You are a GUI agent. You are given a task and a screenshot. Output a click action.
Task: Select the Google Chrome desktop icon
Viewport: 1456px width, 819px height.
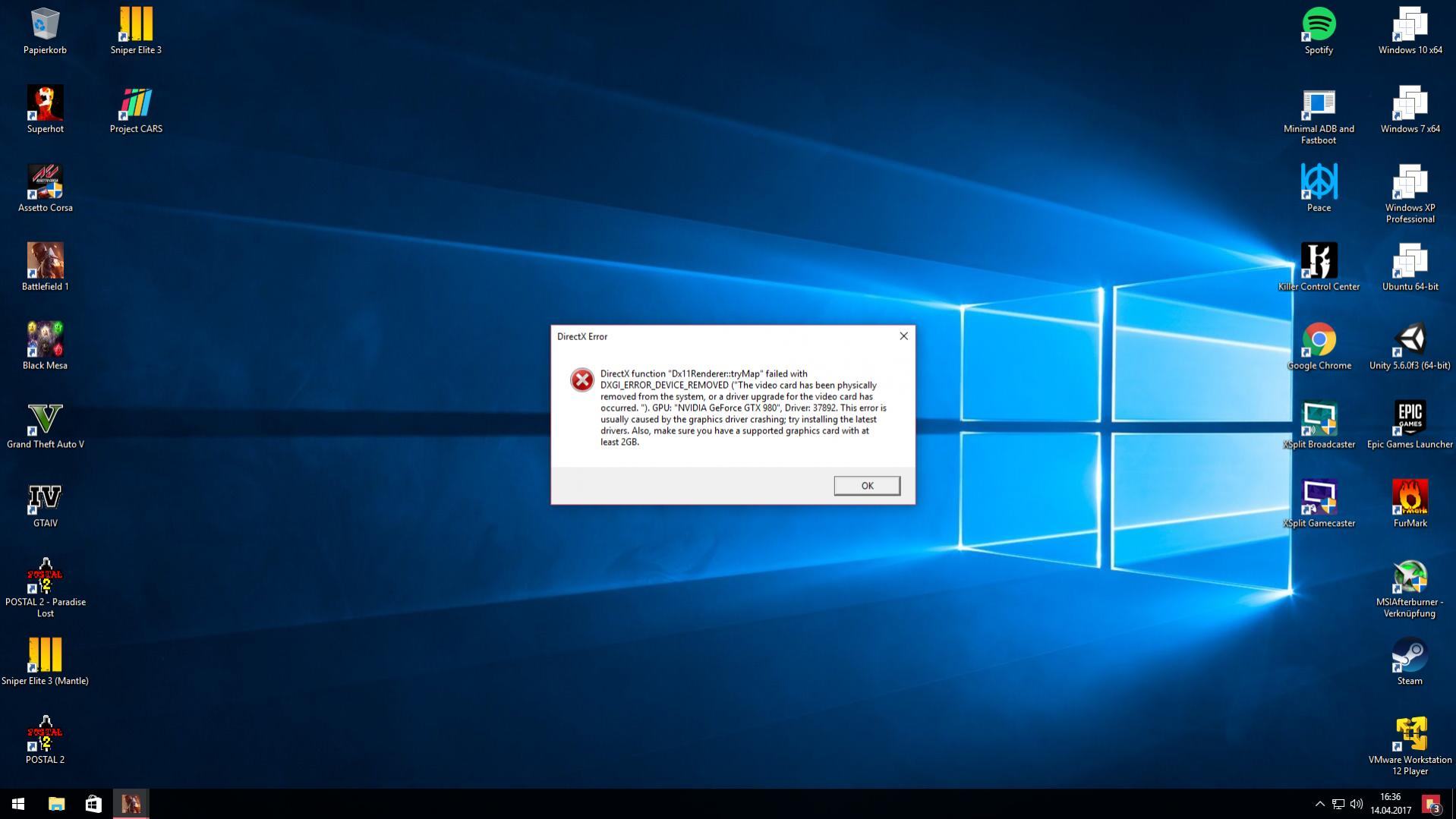1319,346
